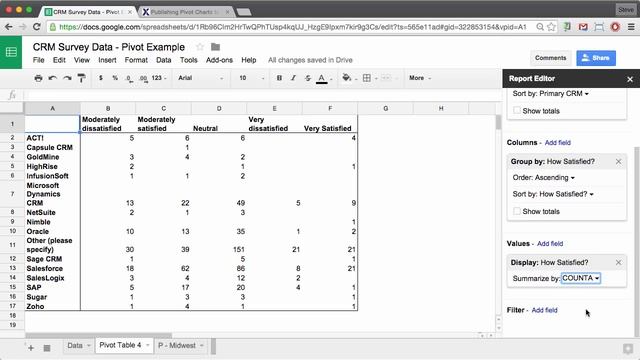Enable Show totals under Primary CRM sort
Viewport: 640px width, 360px height.
(x=517, y=110)
